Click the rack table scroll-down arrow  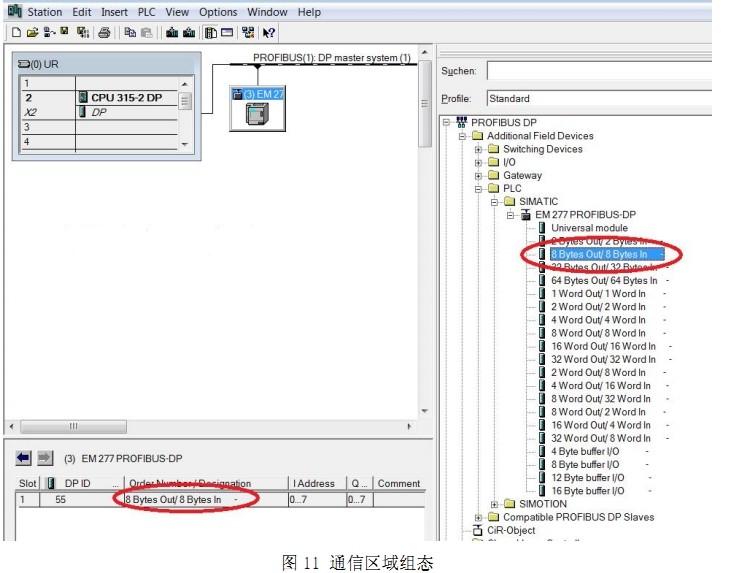(x=185, y=144)
